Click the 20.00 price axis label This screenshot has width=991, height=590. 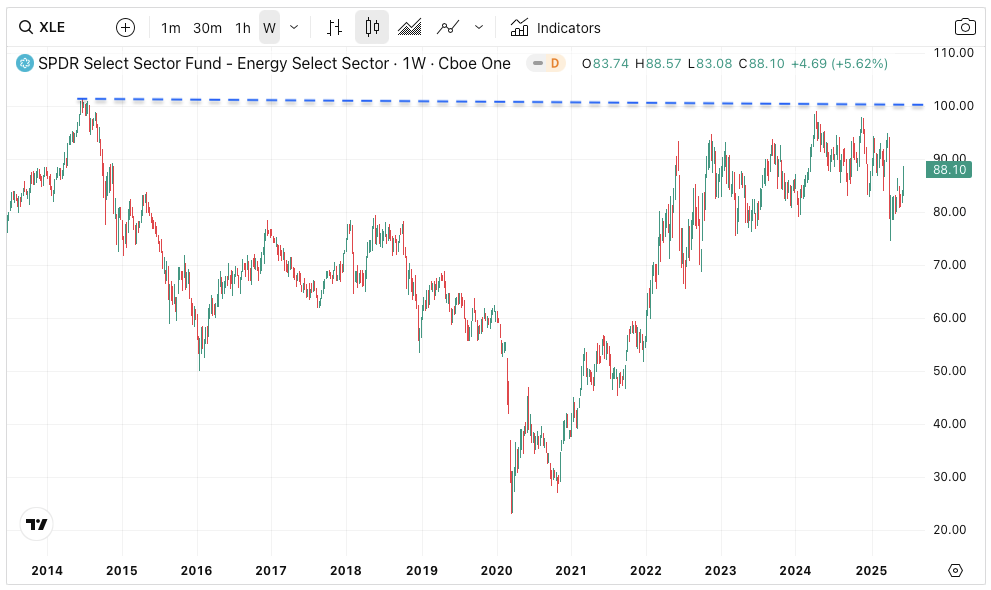pos(949,530)
